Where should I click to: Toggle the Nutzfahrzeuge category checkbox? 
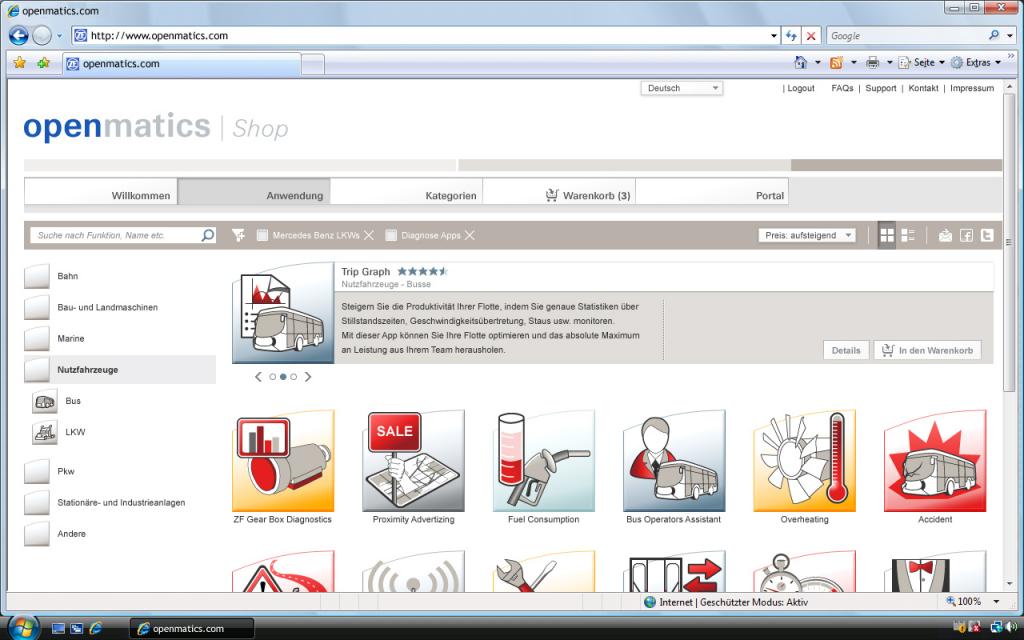point(37,370)
